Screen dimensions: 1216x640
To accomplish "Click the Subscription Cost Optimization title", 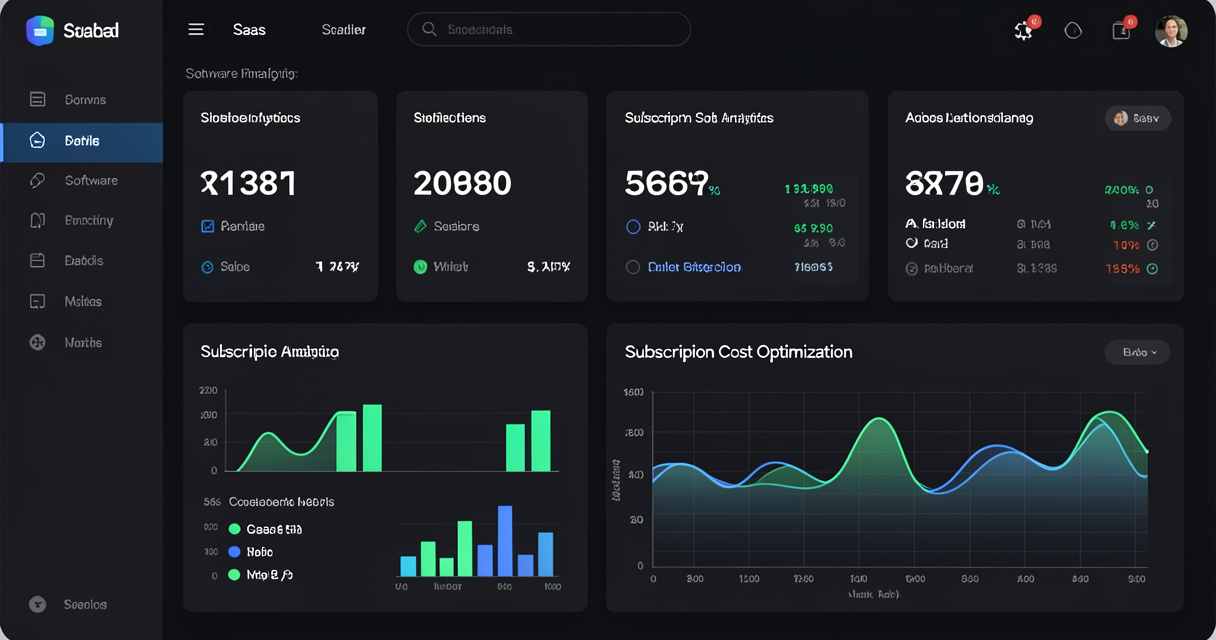I will click(739, 352).
